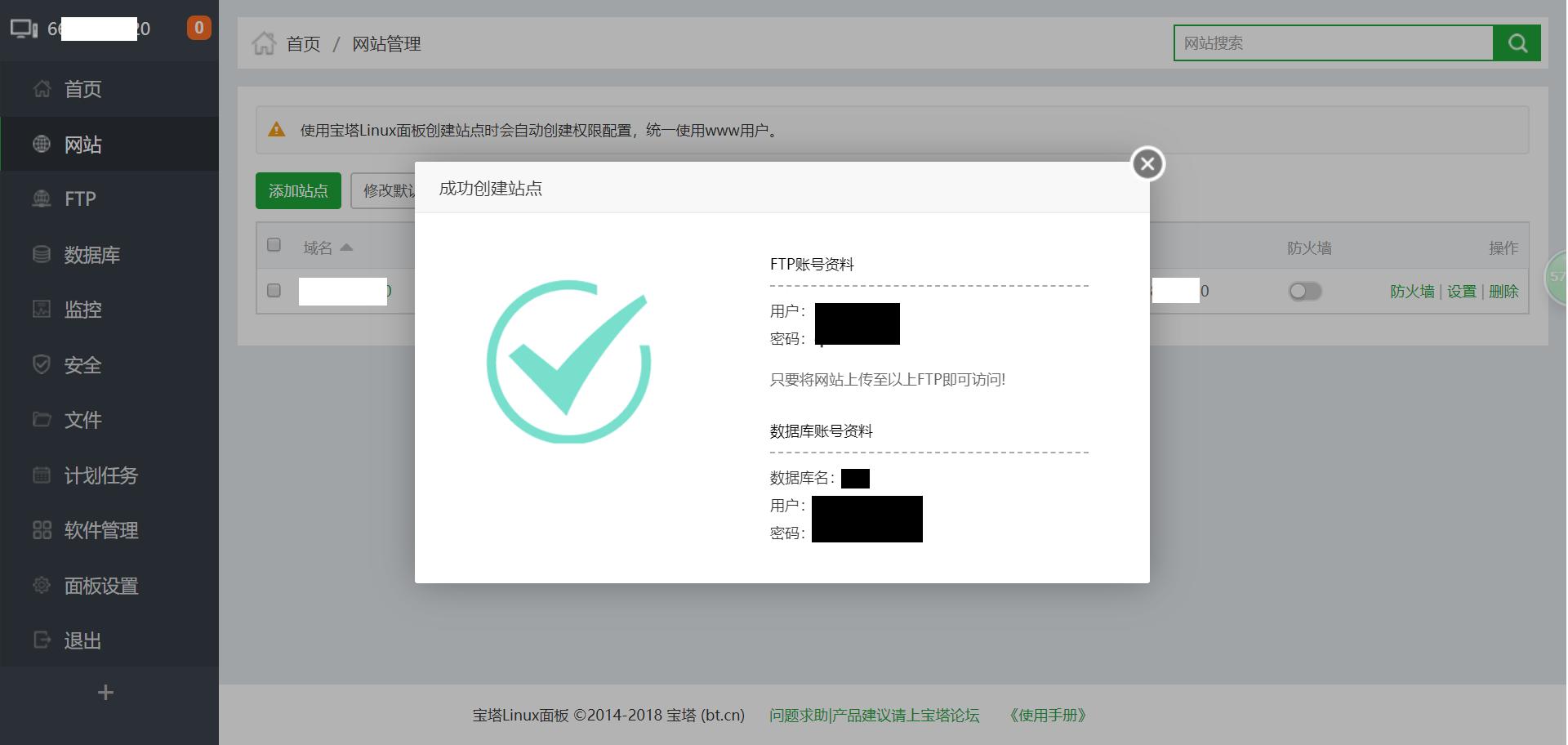Click the green search magnifier icon
Viewport: 1568px width, 745px height.
tap(1517, 42)
